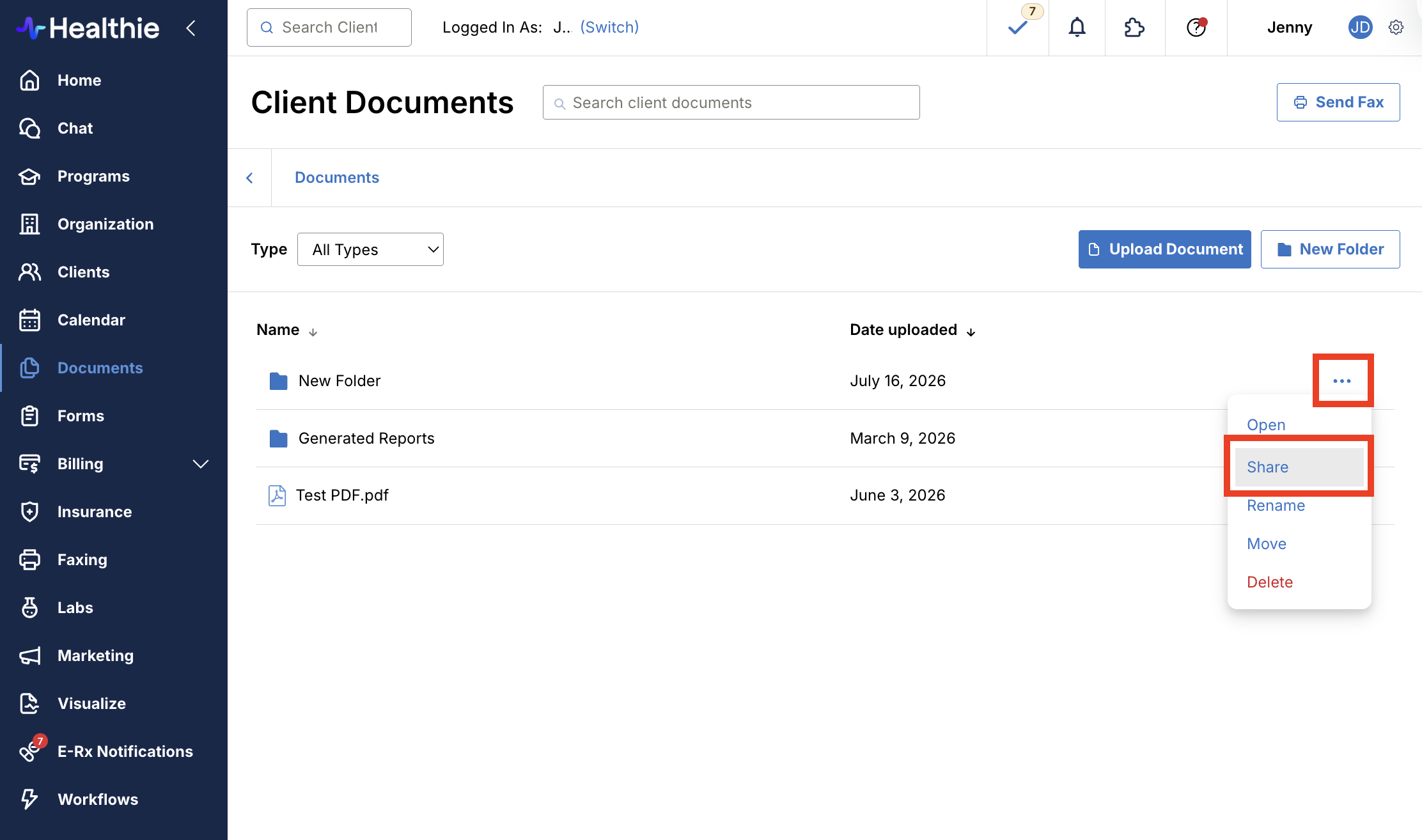Open settings gear icon

click(x=1396, y=27)
